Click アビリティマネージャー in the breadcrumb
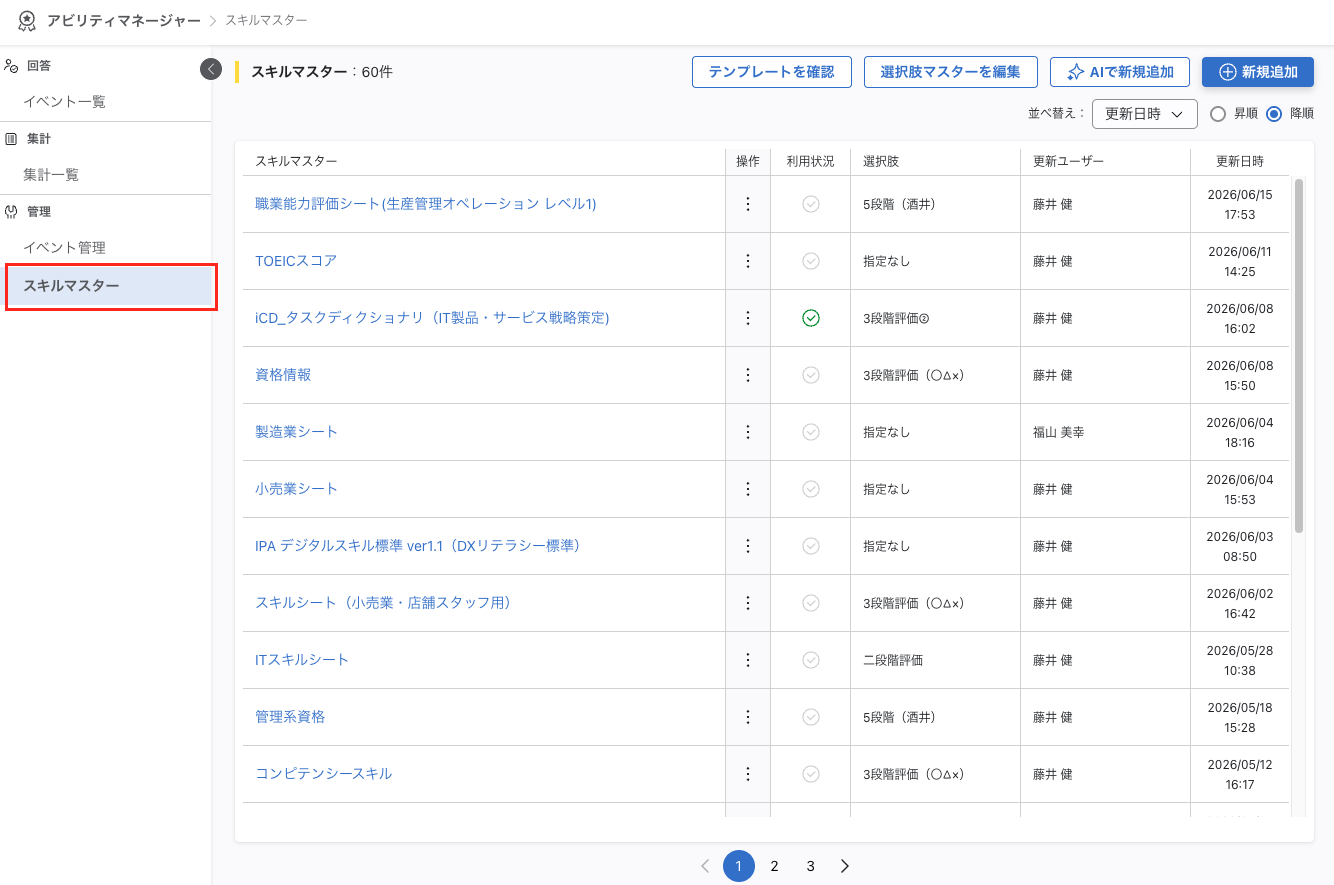Viewport: 1334px width, 885px height. (x=124, y=20)
